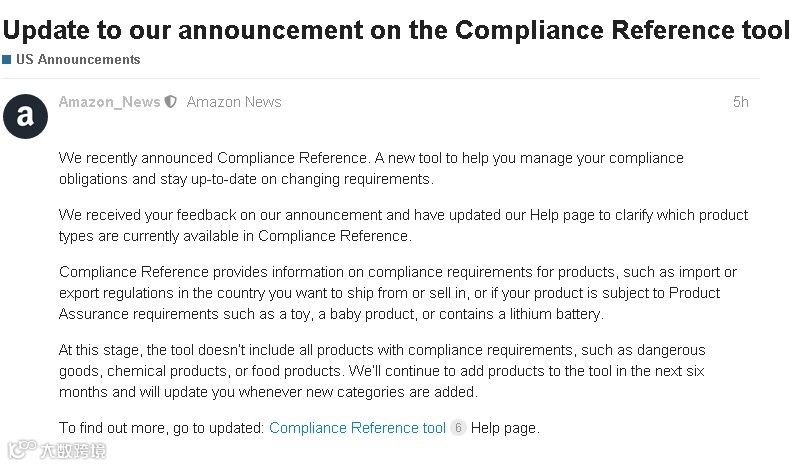Click the post title heading
Image resolution: width=809 pixels, height=466 pixels.
pos(396,30)
